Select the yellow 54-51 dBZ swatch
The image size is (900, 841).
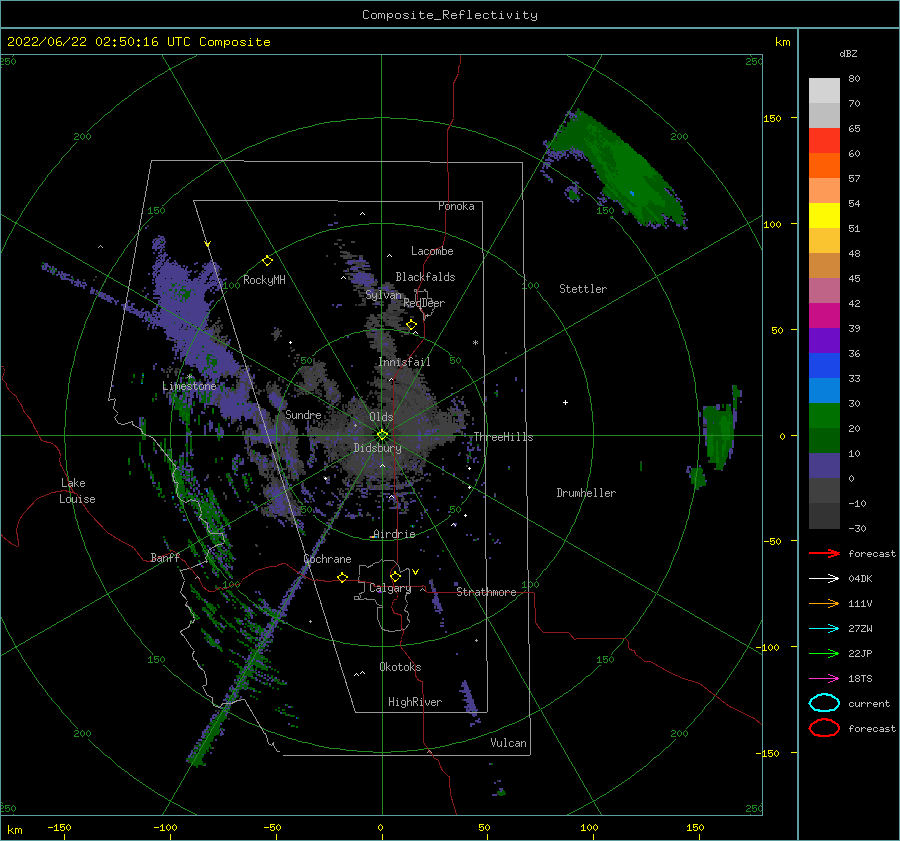(x=824, y=216)
